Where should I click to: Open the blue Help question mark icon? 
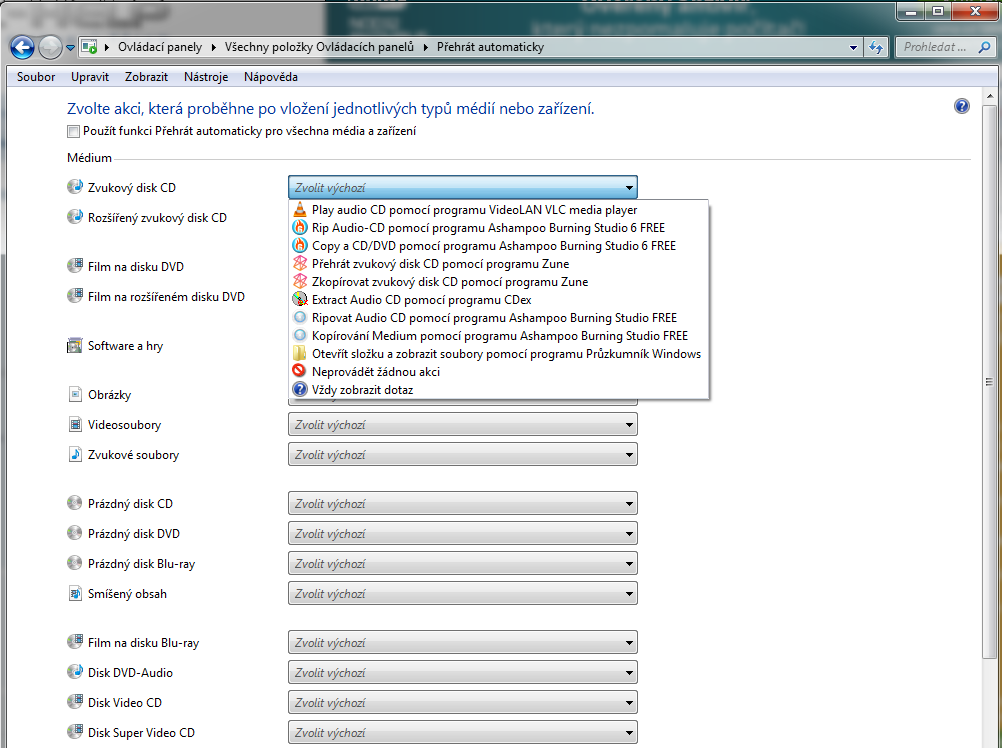coord(961,106)
